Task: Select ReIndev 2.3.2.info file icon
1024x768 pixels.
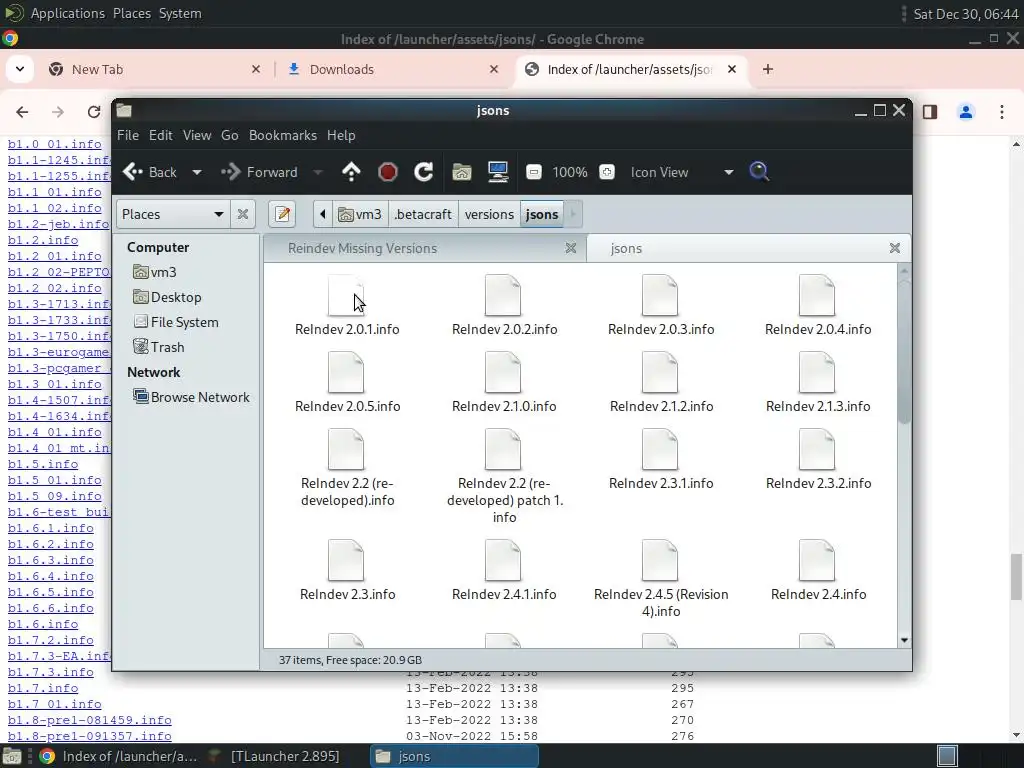Action: click(817, 449)
